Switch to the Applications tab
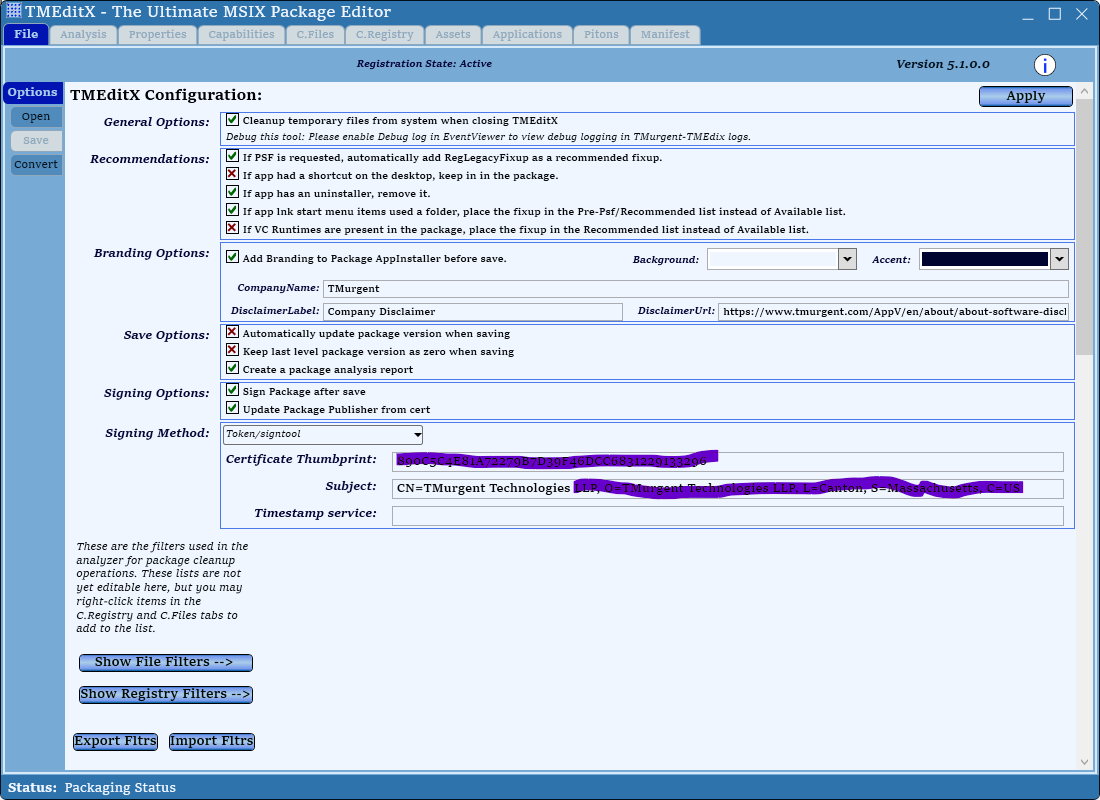 tap(528, 35)
